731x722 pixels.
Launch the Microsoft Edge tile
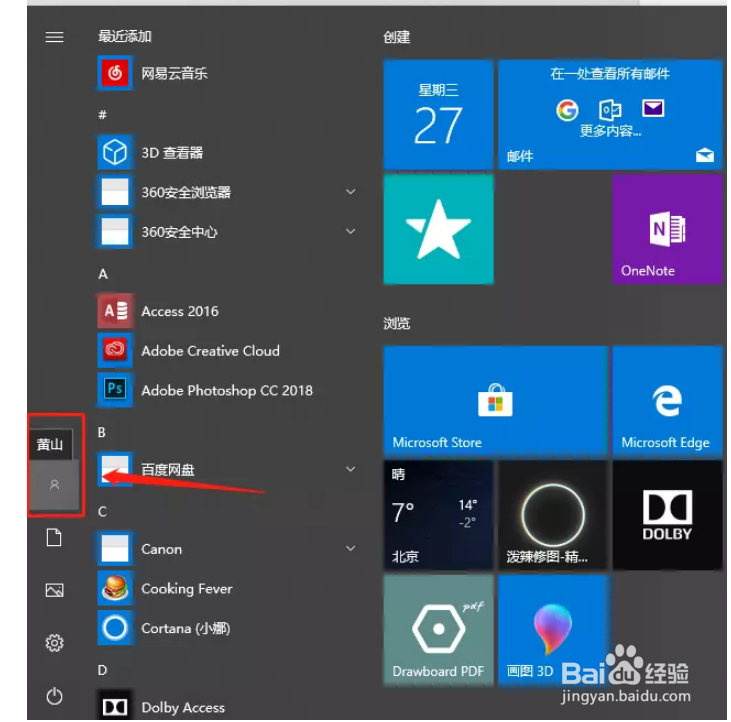667,401
